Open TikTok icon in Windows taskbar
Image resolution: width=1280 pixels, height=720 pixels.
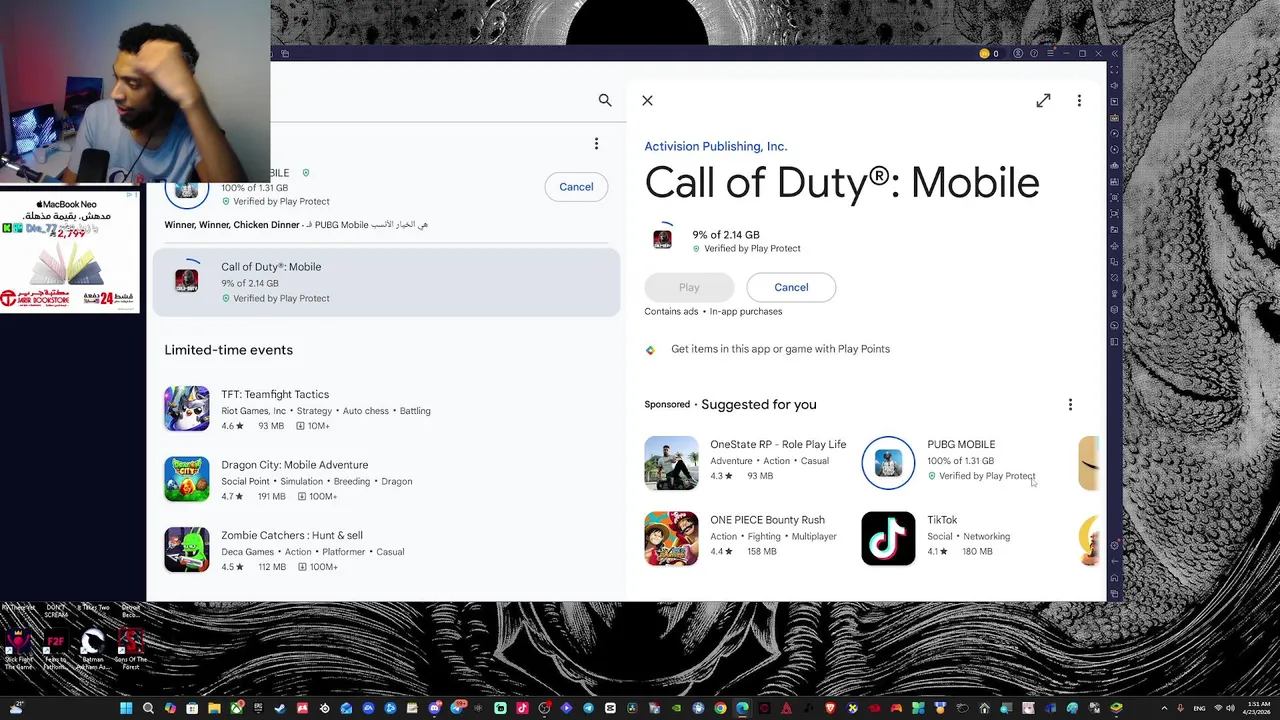(x=522, y=708)
